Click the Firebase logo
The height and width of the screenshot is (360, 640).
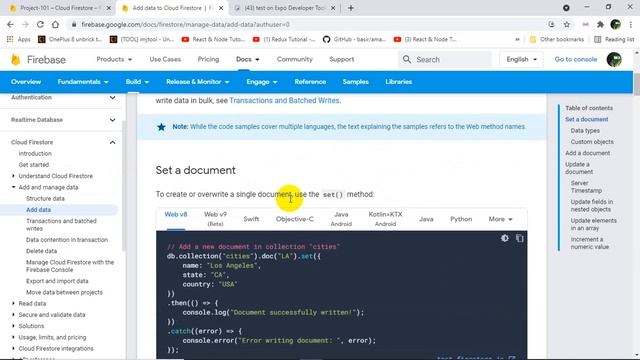pyautogui.click(x=38, y=60)
